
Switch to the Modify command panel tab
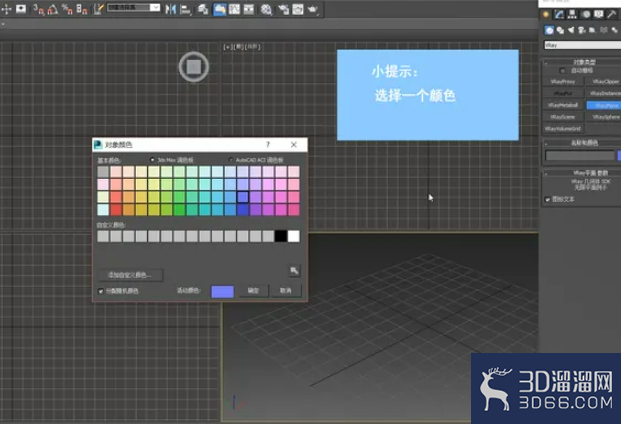559,15
